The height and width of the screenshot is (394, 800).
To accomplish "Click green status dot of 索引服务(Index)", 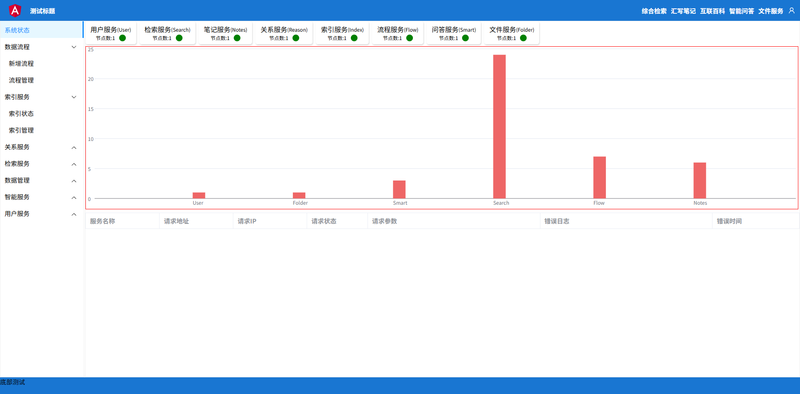I will click(354, 38).
